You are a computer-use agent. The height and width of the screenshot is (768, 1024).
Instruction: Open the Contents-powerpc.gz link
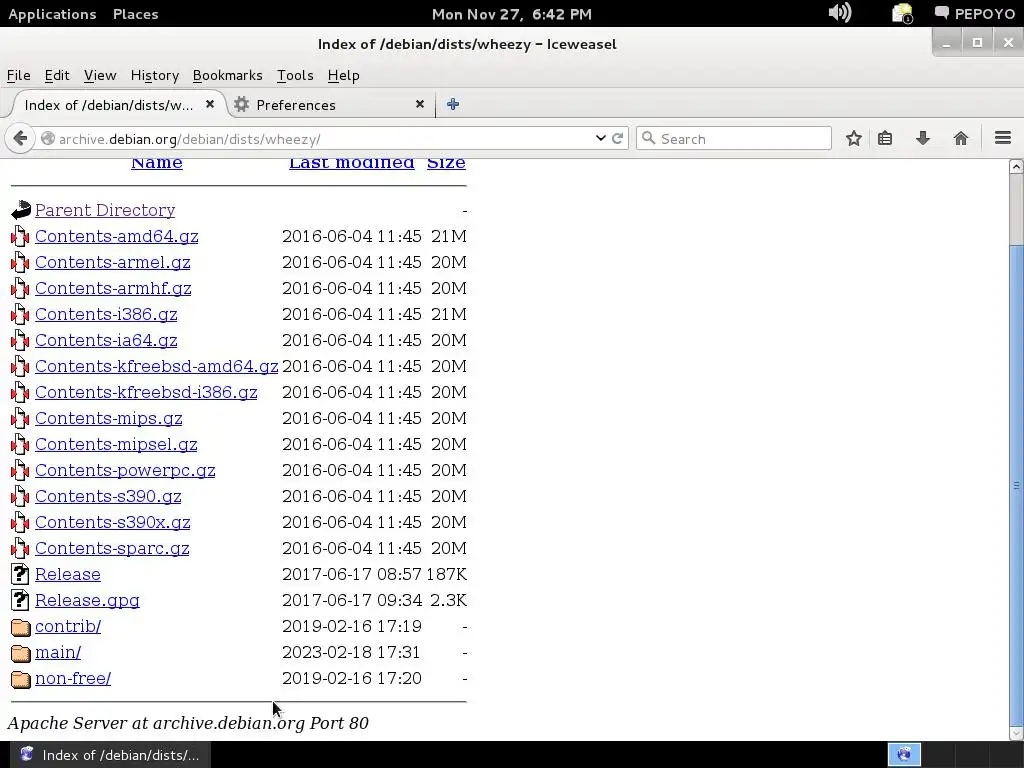(125, 470)
